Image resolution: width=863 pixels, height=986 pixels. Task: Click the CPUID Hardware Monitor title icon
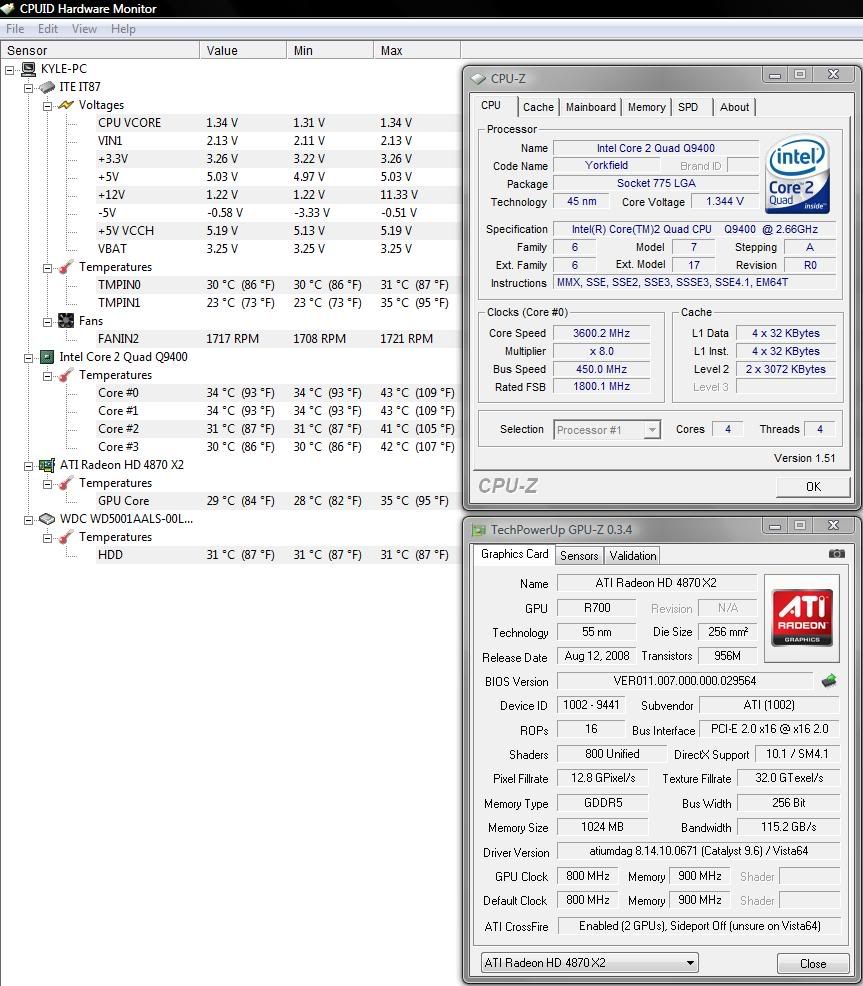point(8,8)
